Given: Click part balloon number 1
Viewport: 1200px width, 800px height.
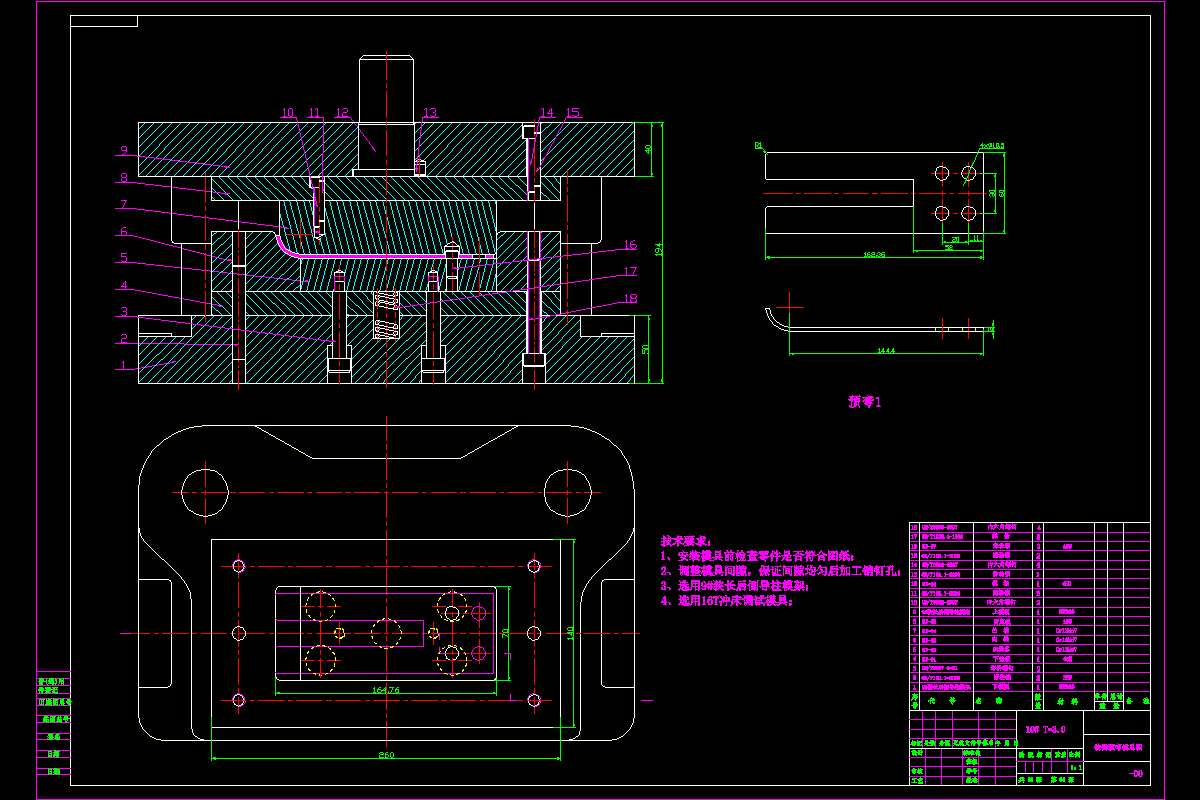Looking at the screenshot, I should click(x=124, y=366).
